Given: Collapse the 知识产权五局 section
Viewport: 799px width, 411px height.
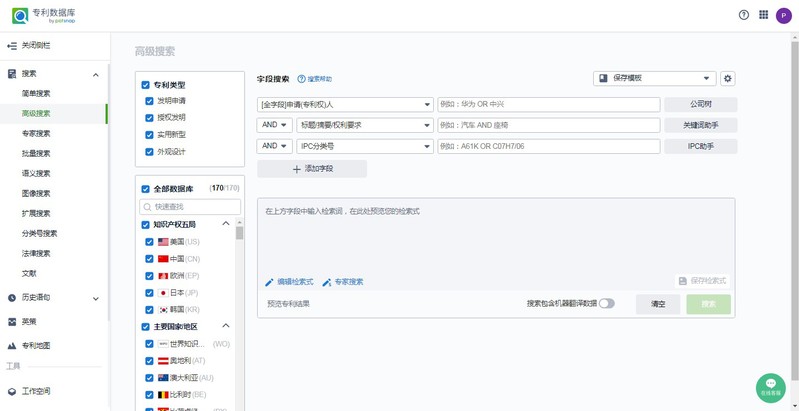Looking at the screenshot, I should pyautogui.click(x=225, y=224).
